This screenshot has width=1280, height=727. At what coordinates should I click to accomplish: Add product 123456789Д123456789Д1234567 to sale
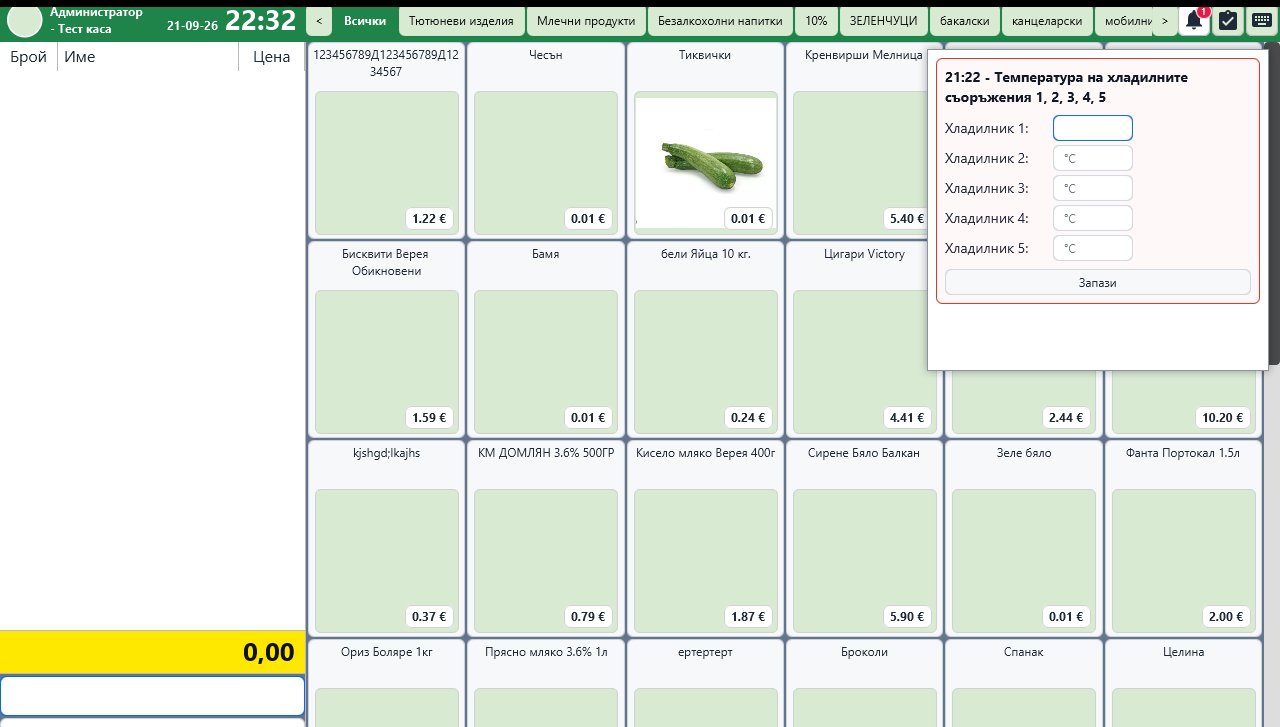tap(386, 140)
